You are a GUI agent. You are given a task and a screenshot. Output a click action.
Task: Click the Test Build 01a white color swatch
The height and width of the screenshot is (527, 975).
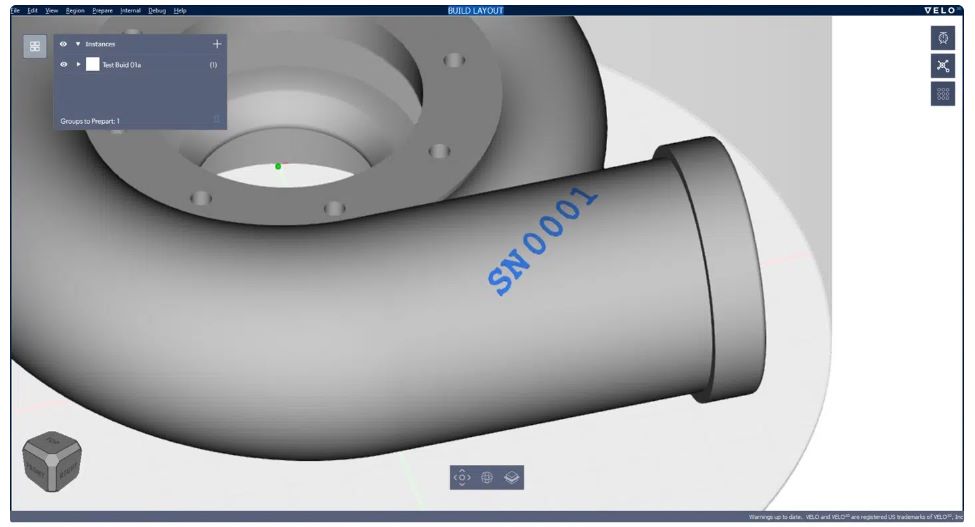click(93, 64)
